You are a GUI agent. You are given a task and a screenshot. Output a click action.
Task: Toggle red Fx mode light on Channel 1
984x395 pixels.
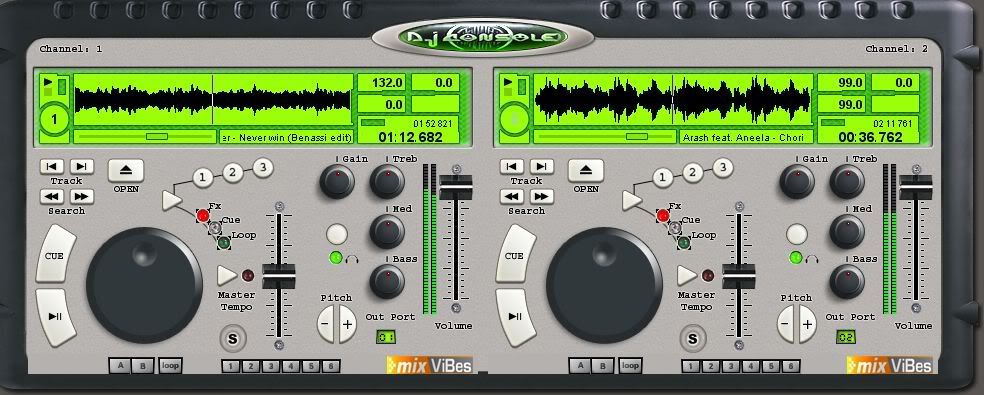click(203, 215)
